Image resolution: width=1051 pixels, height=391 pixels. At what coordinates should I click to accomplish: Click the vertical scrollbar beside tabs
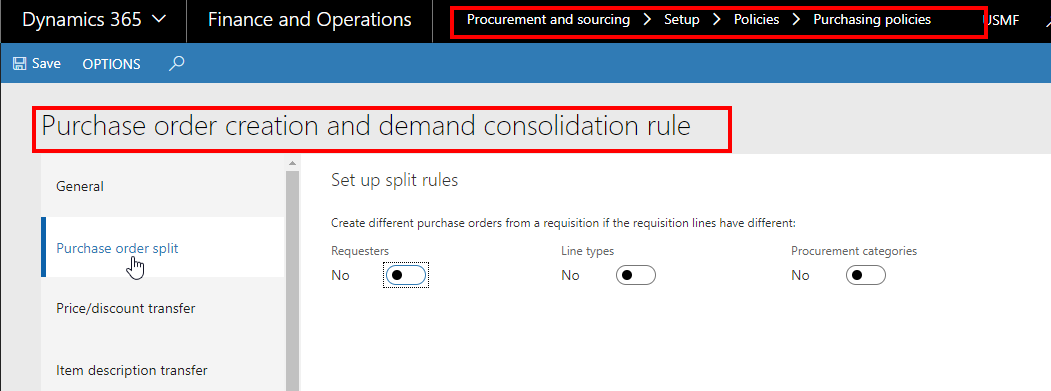292,280
